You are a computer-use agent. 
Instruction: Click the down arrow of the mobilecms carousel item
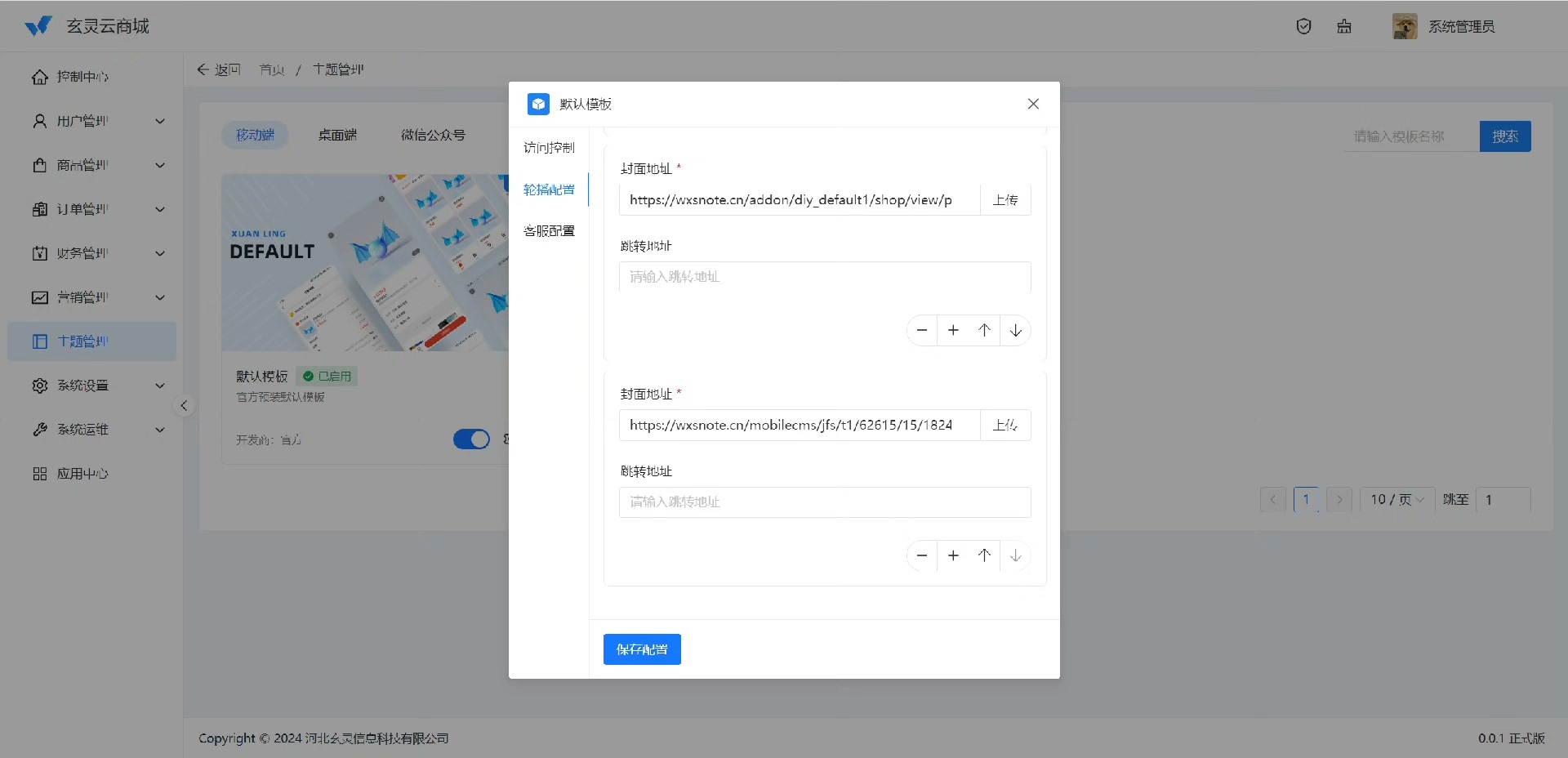point(1015,555)
